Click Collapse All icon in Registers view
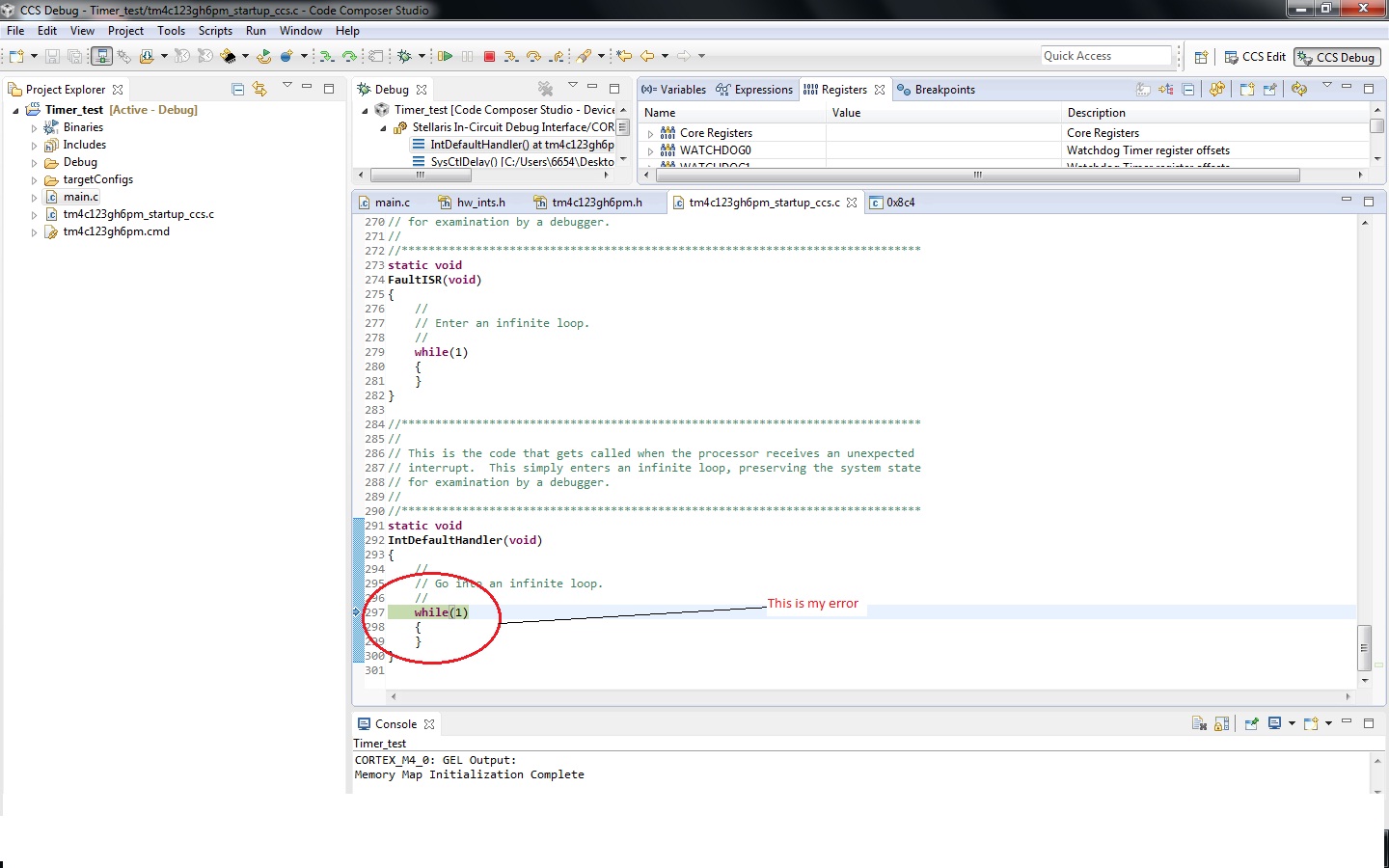Screen dimensions: 1389x868 pyautogui.click(x=1188, y=90)
